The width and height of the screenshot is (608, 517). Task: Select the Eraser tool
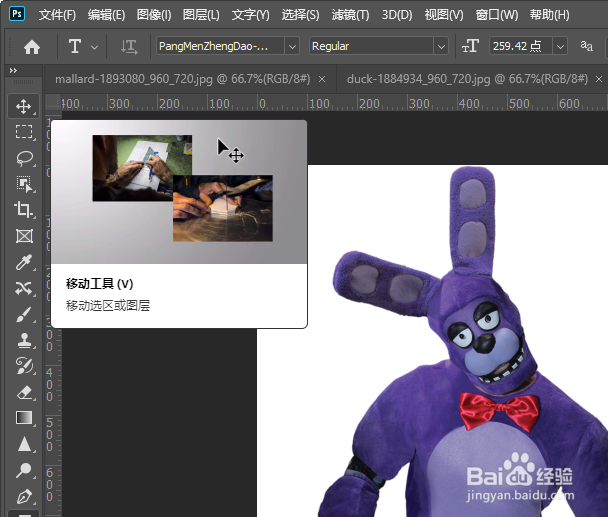point(24,392)
